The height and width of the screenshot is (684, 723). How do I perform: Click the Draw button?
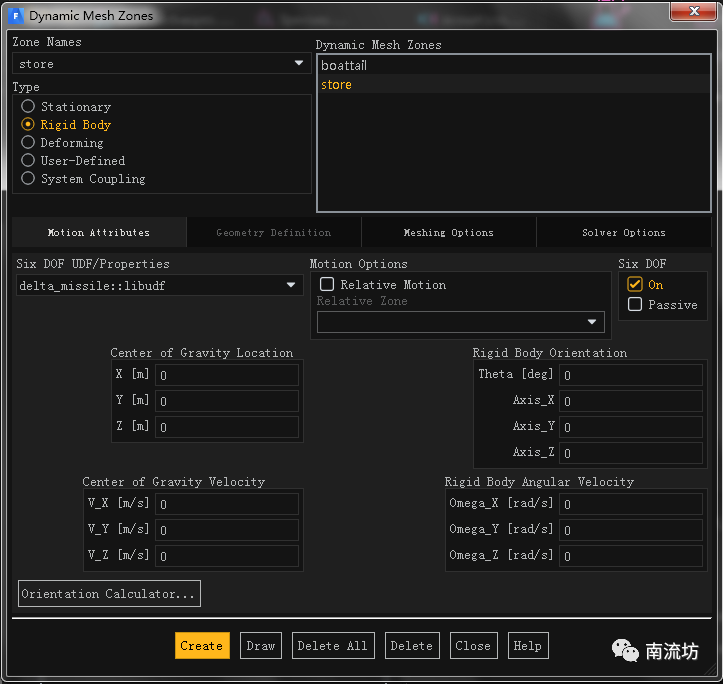260,646
